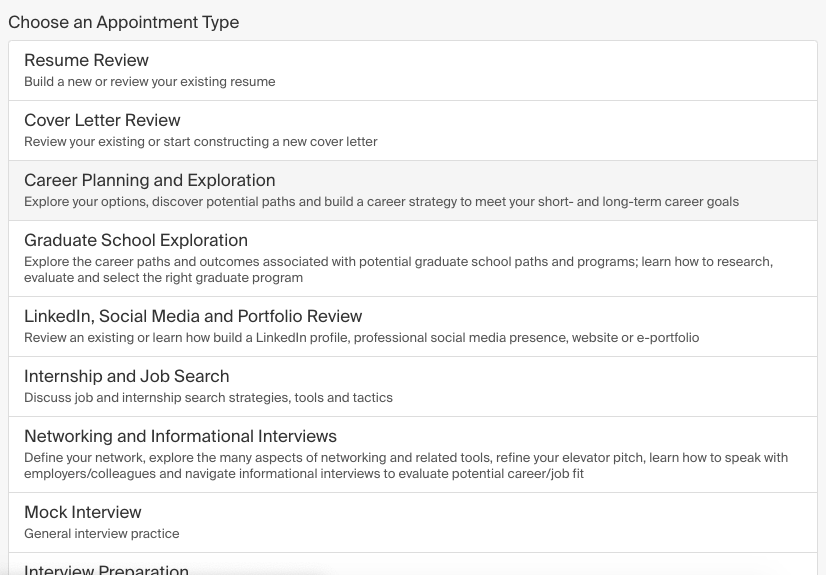Click the 'Explore your options, discover potential paths' description
Viewport: 826px width, 575px height.
click(x=381, y=202)
